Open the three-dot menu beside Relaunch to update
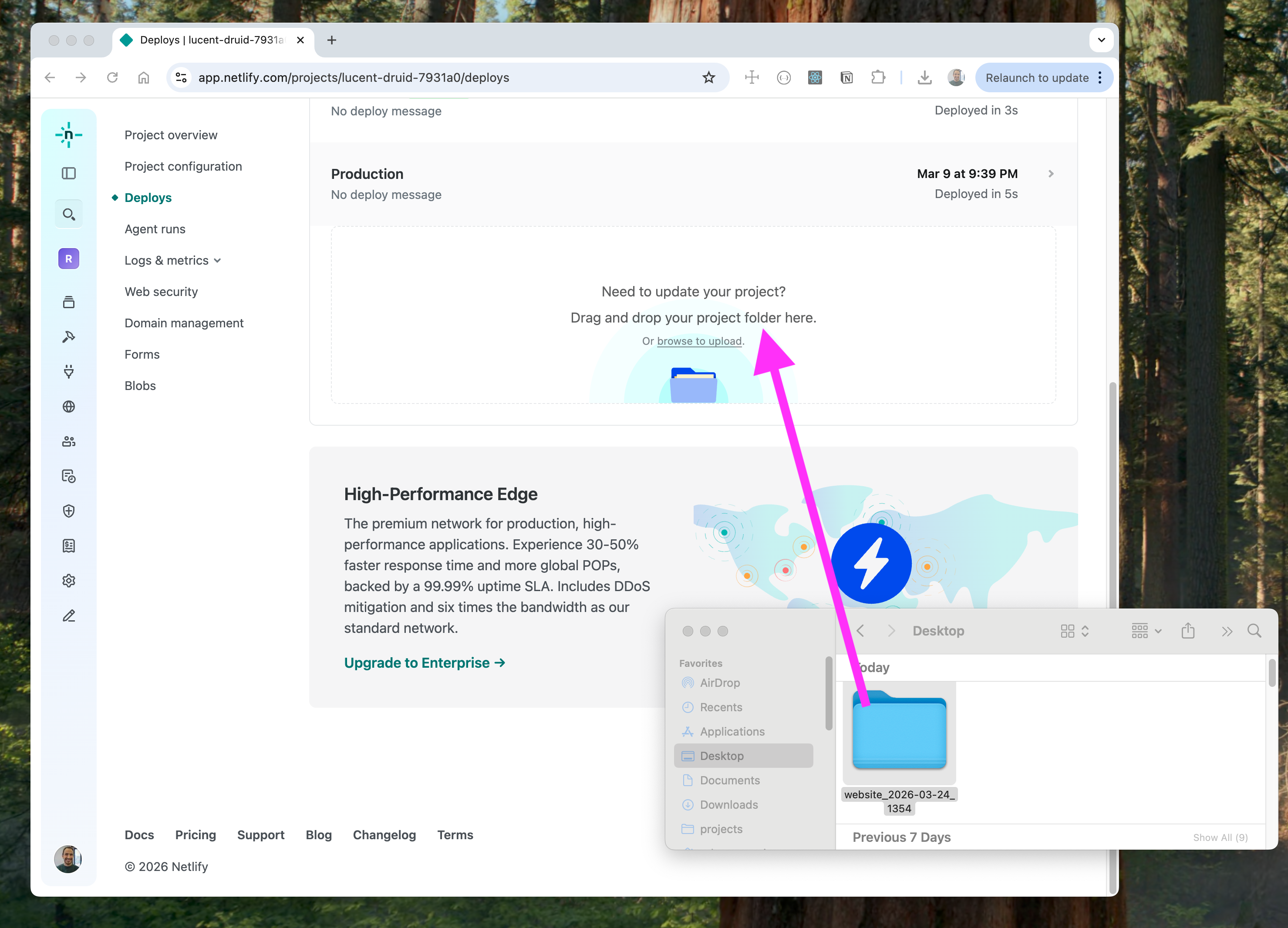 [x=1100, y=78]
